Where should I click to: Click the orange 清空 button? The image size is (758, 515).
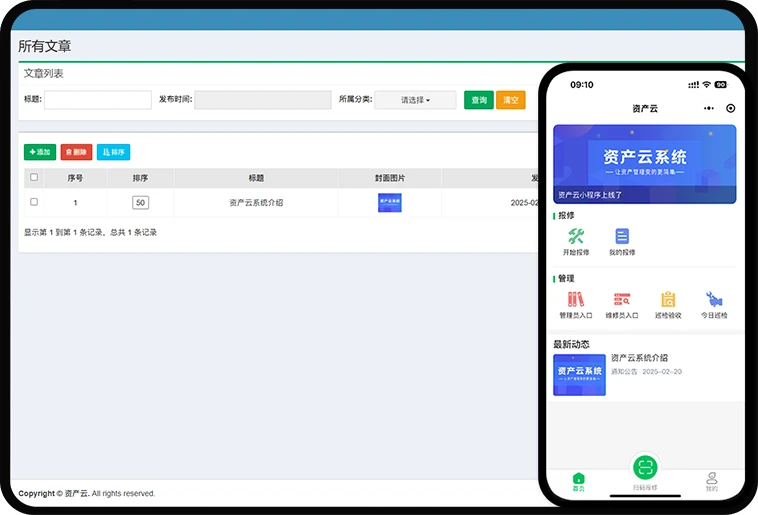pyautogui.click(x=510, y=100)
